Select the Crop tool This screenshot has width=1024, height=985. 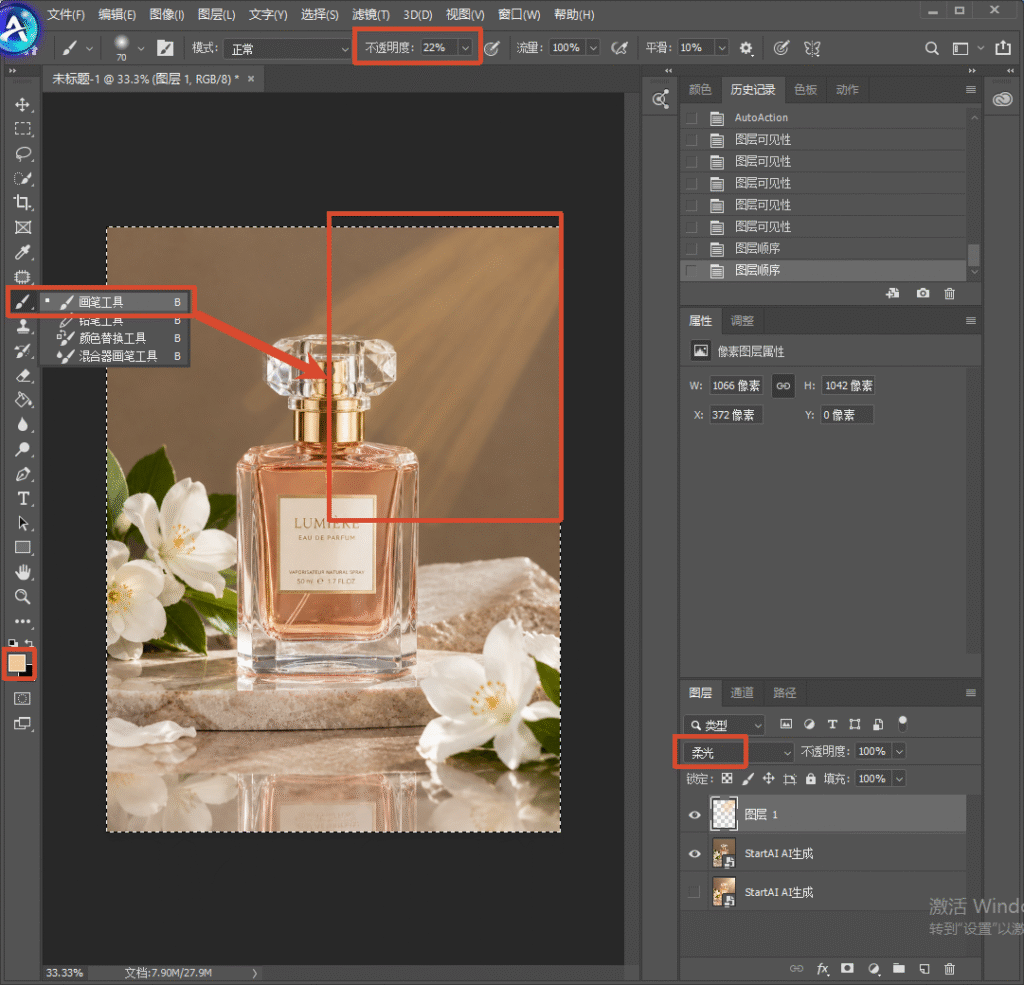point(23,203)
